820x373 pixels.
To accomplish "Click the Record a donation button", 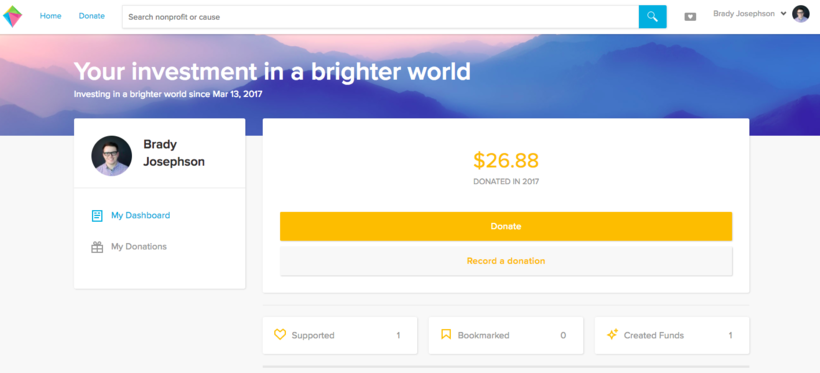I will (506, 261).
